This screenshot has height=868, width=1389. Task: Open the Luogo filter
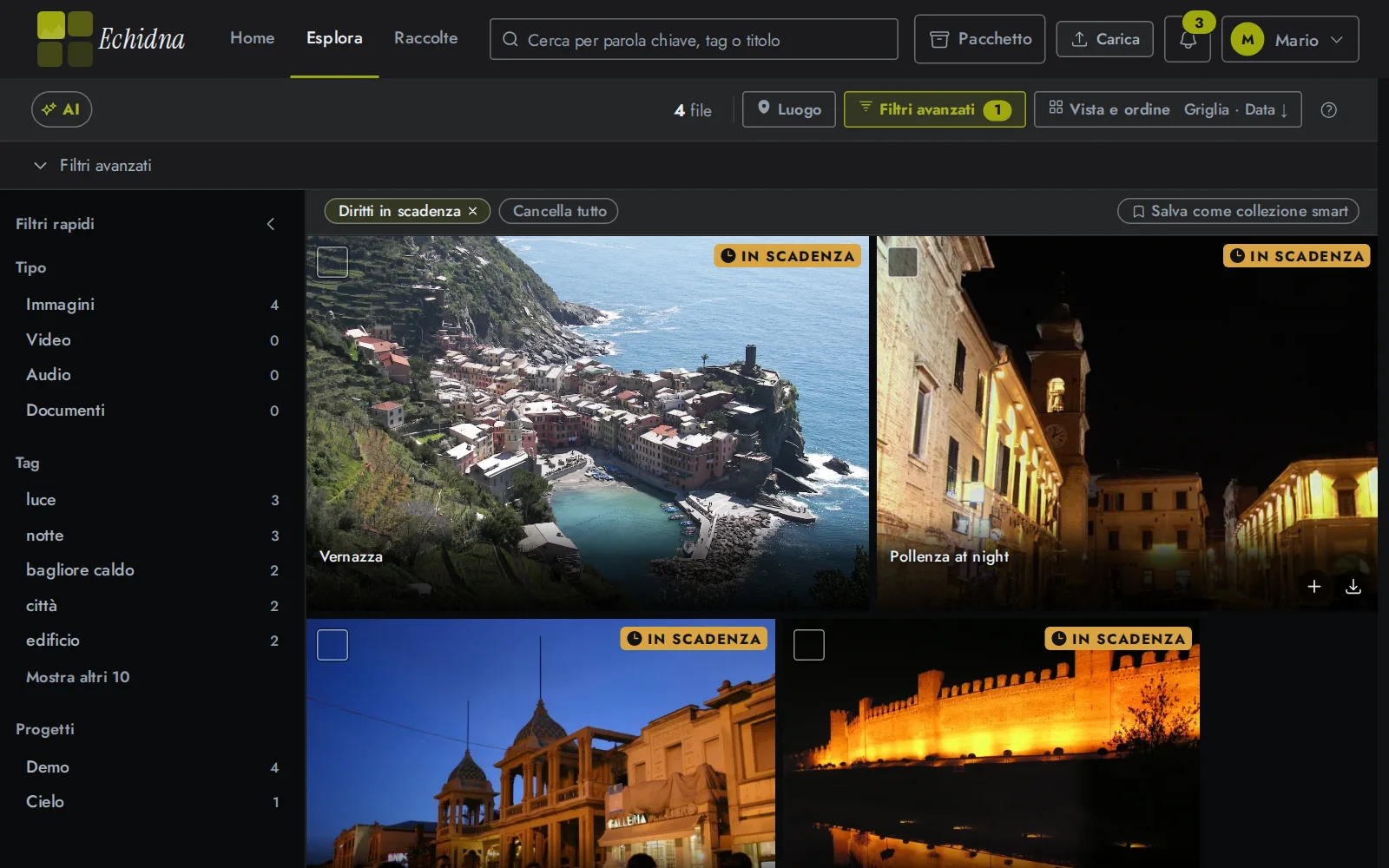pyautogui.click(x=789, y=109)
